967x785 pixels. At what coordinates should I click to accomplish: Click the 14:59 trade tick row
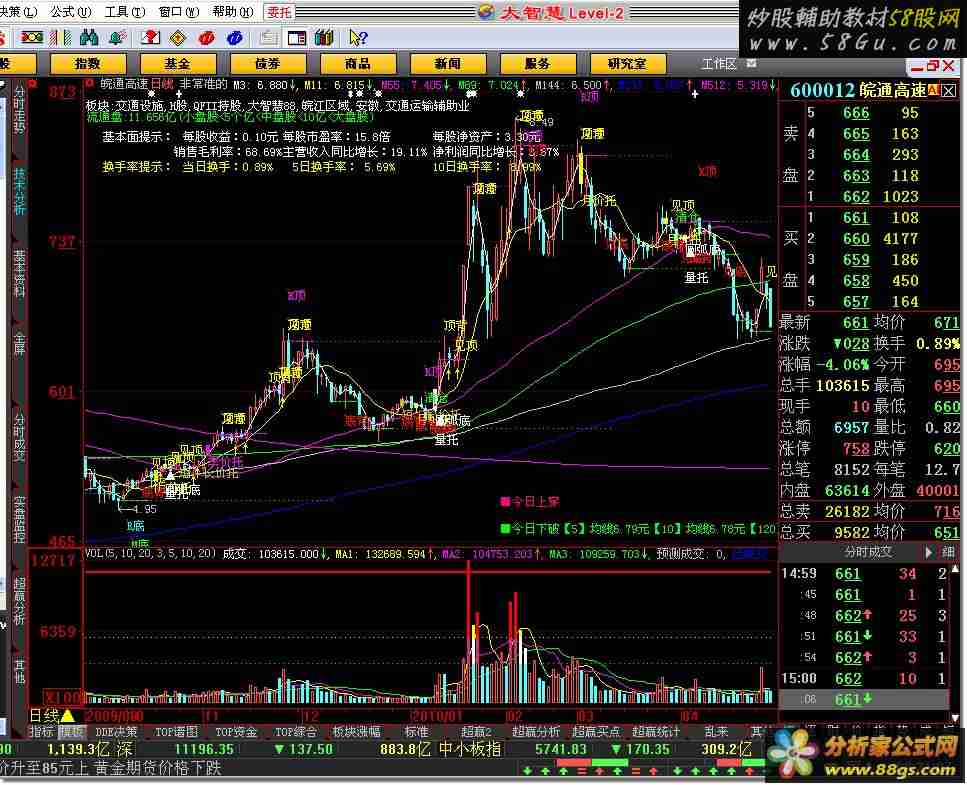pyautogui.click(x=865, y=573)
